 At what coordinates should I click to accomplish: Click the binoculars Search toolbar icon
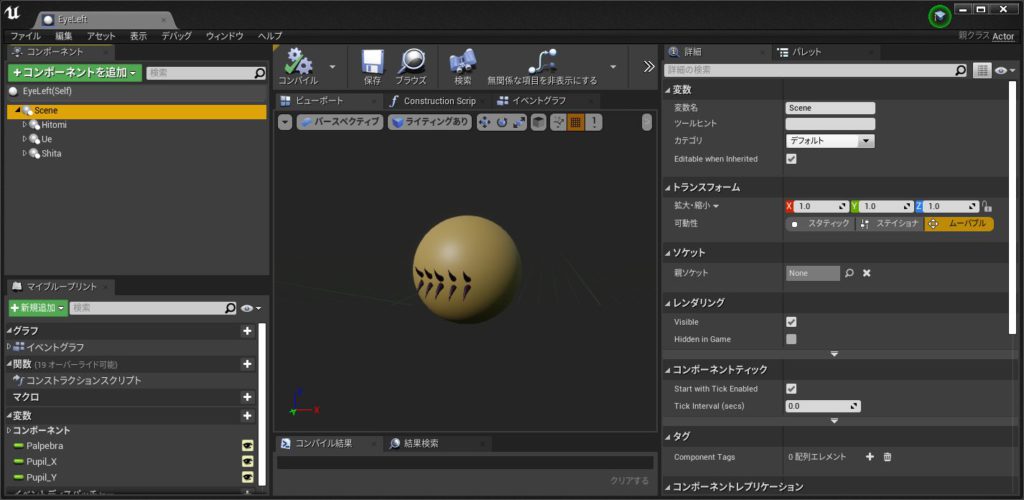[462, 62]
